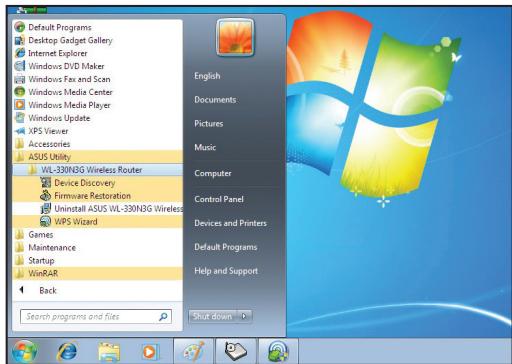
Task: Click the Search programs and files box
Action: point(96,316)
